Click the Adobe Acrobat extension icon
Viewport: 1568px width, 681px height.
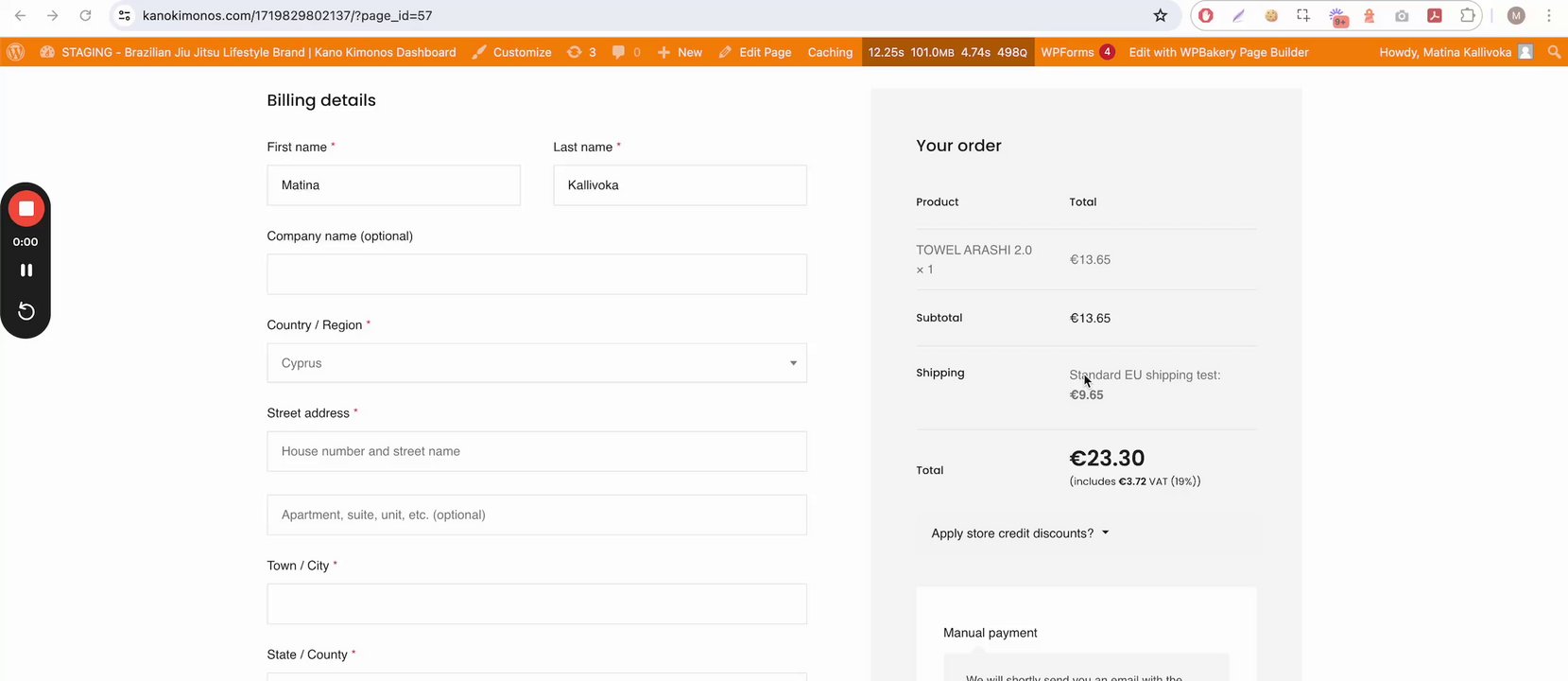1434,15
